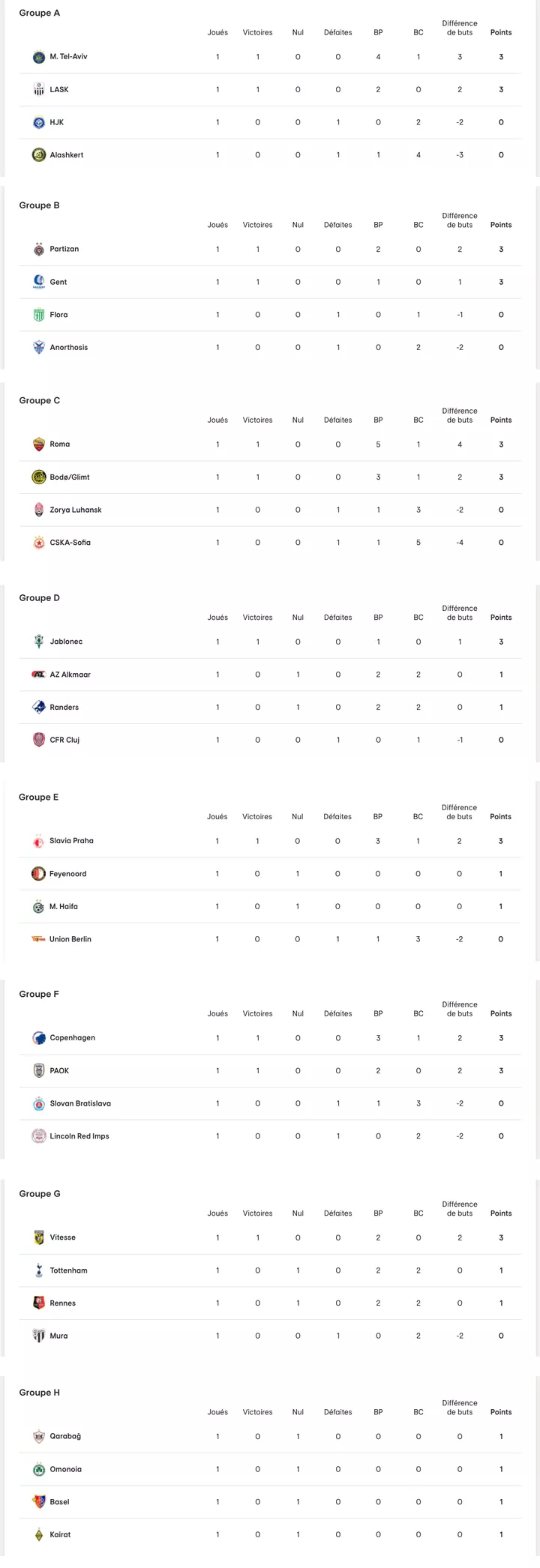Click the Bodø/Glimt club logo
This screenshot has width=540, height=1568.
[39, 477]
